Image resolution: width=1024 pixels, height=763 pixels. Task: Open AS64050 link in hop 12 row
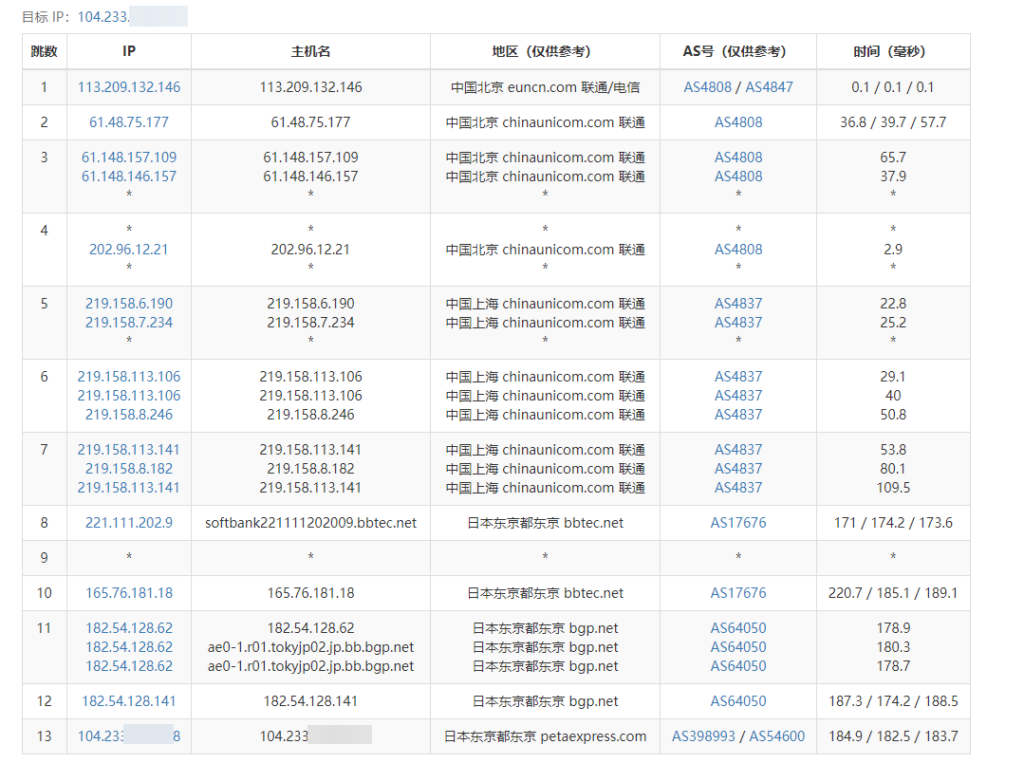click(738, 701)
